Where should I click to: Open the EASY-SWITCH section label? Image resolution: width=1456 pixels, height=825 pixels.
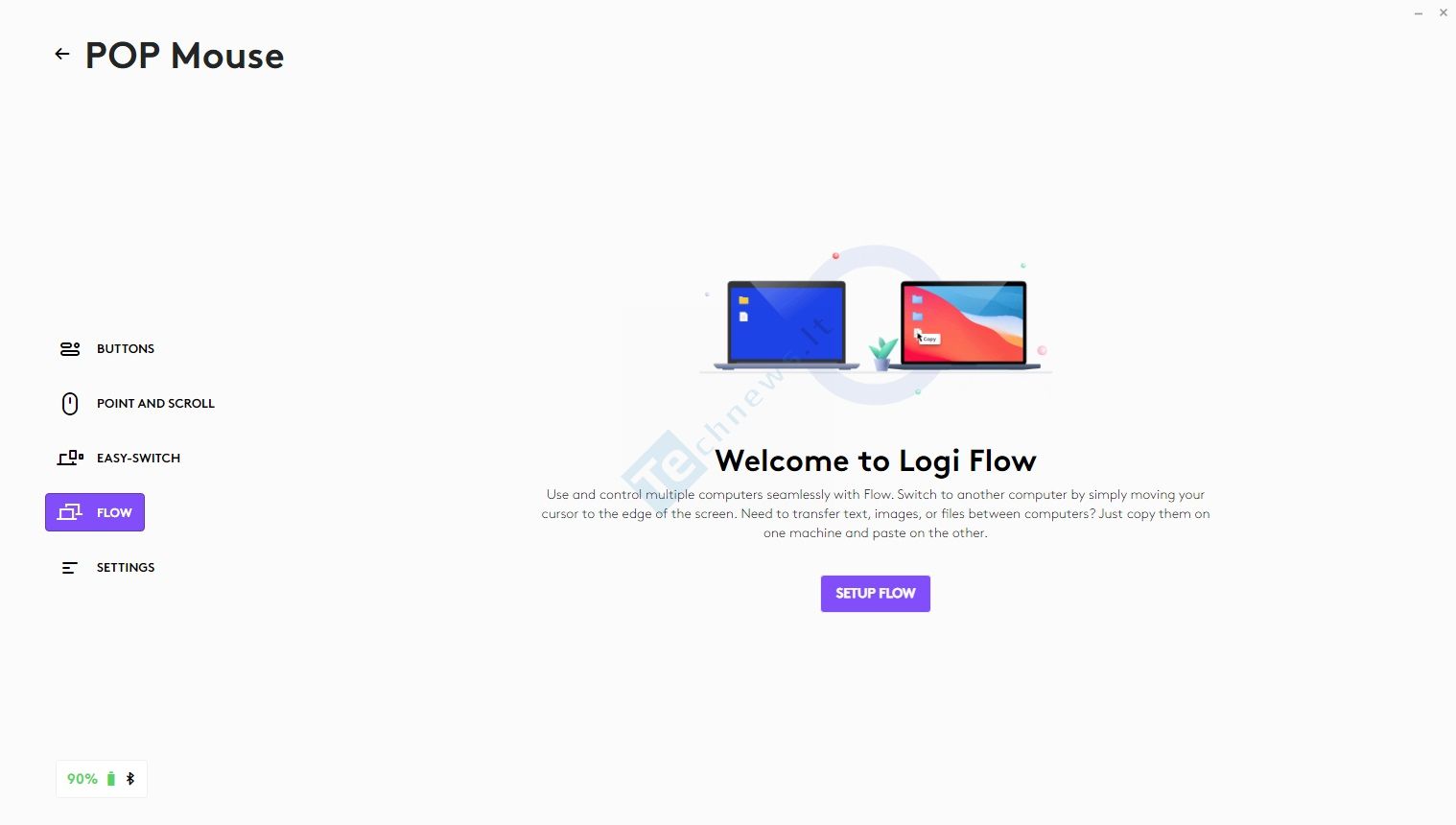(x=138, y=459)
